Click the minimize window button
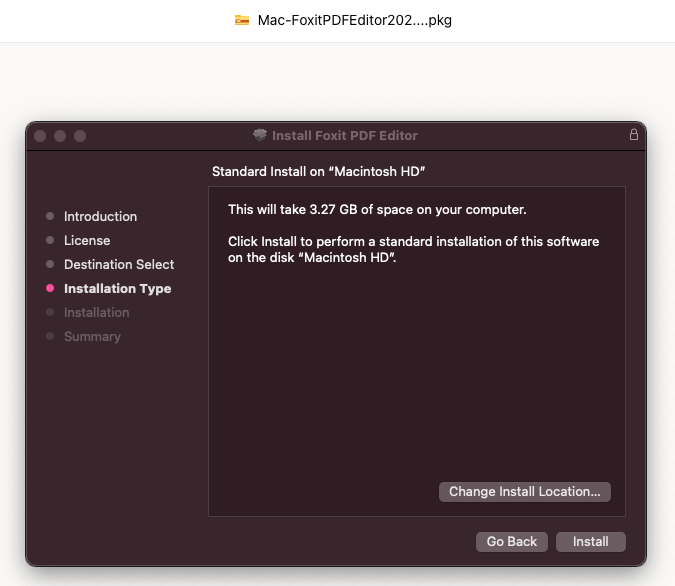 pyautogui.click(x=60, y=136)
